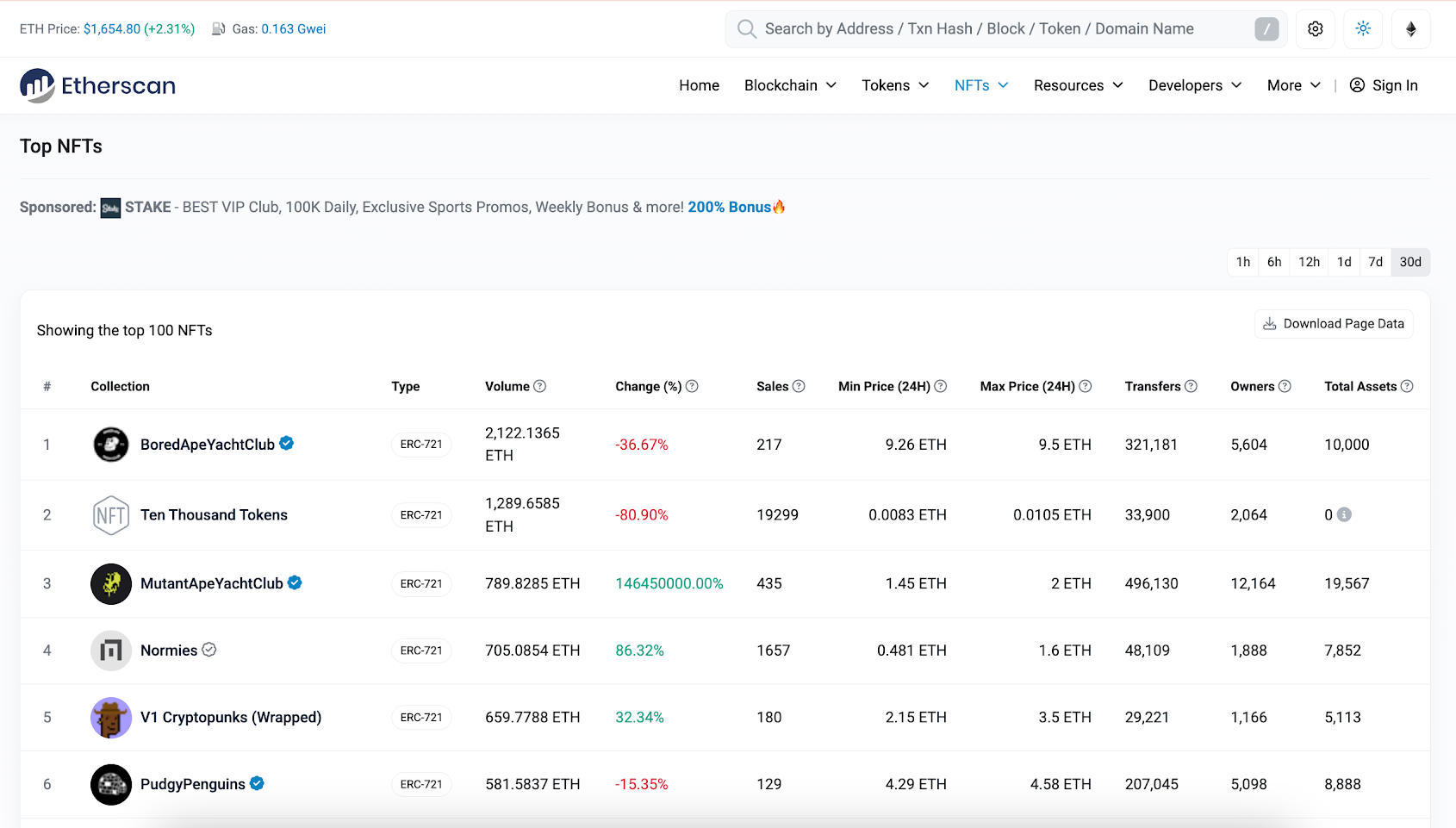This screenshot has width=1456, height=828.
Task: Open the MutantApeYachtClub collection link
Action: pyautogui.click(x=212, y=584)
